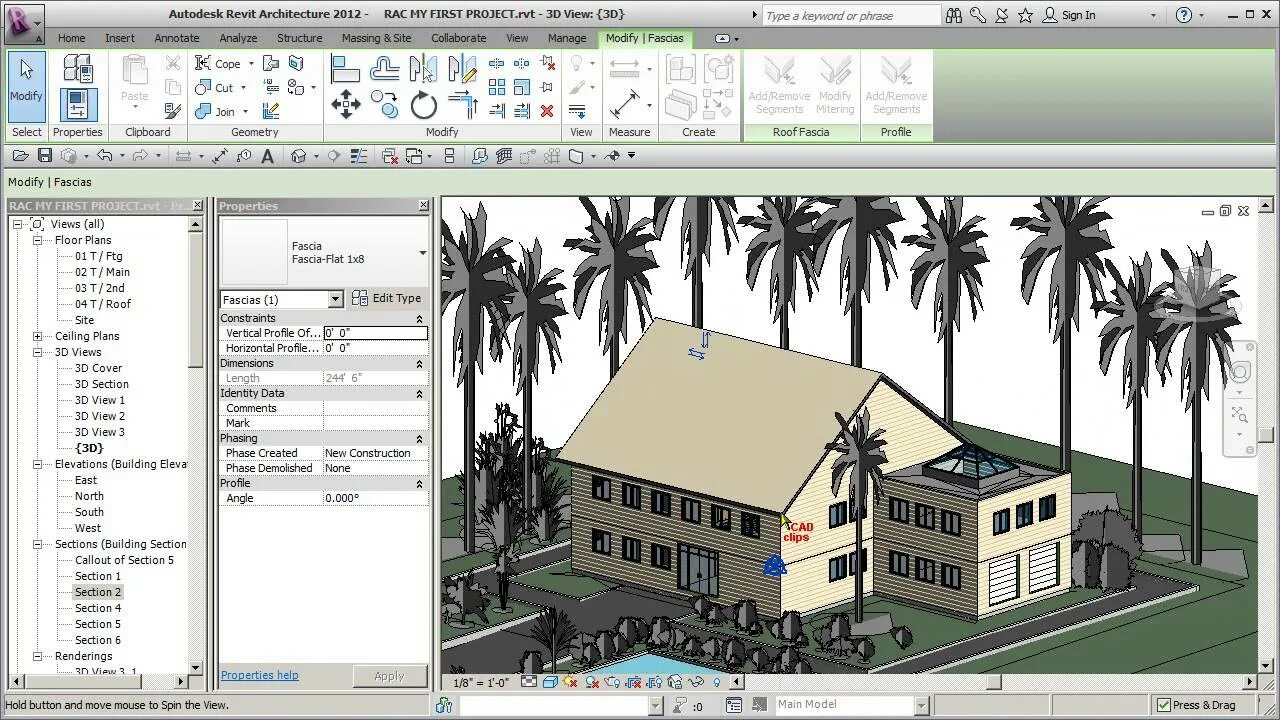Select the Rotate tool
Viewport: 1280px width, 720px height.
[x=423, y=104]
